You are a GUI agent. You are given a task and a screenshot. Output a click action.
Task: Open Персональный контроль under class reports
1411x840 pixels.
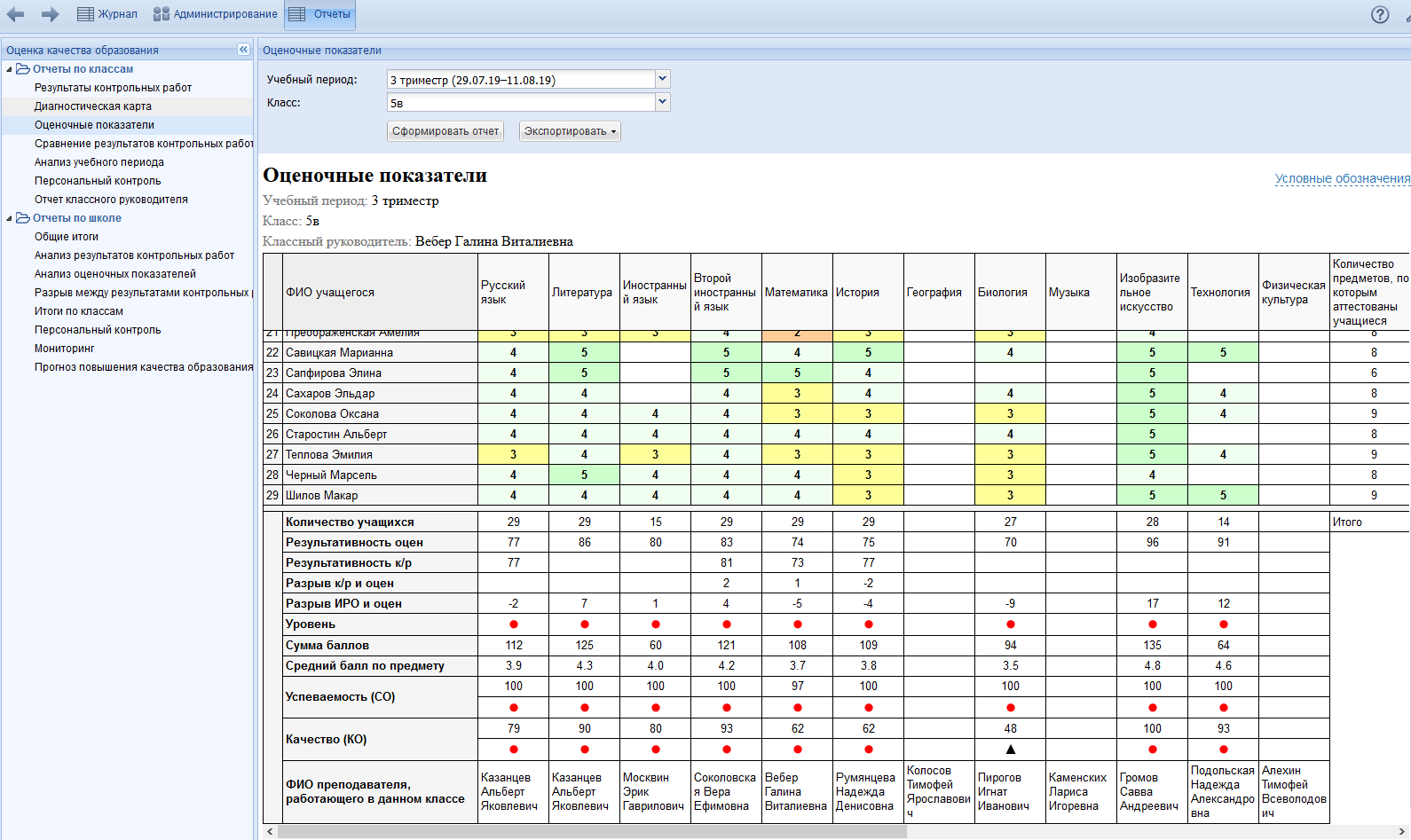98,181
